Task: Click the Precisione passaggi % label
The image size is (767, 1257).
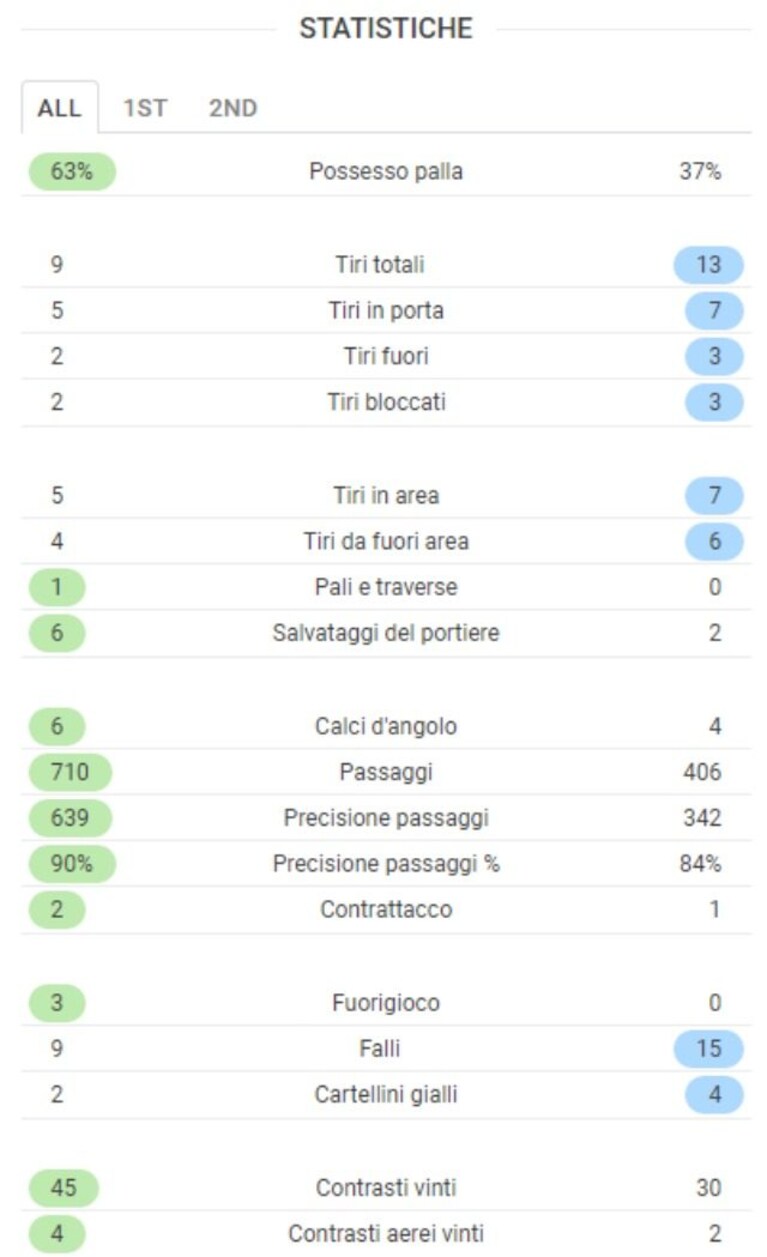Action: [386, 864]
